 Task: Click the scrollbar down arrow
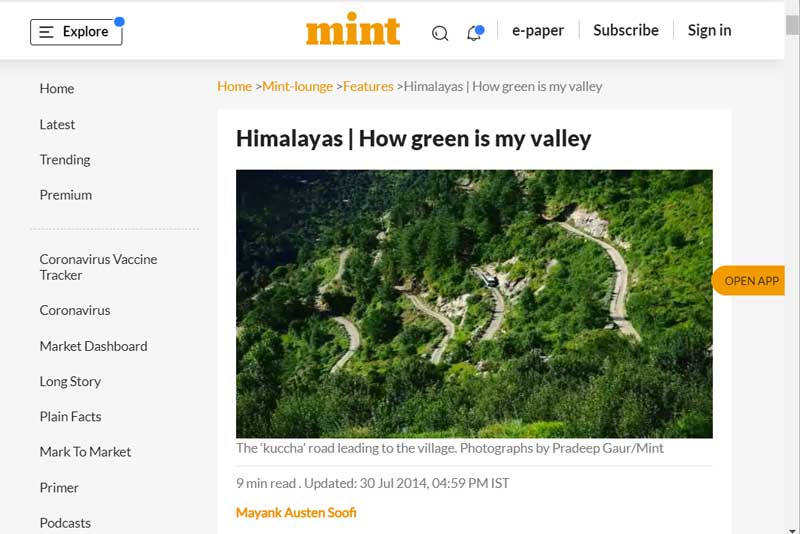(792, 530)
